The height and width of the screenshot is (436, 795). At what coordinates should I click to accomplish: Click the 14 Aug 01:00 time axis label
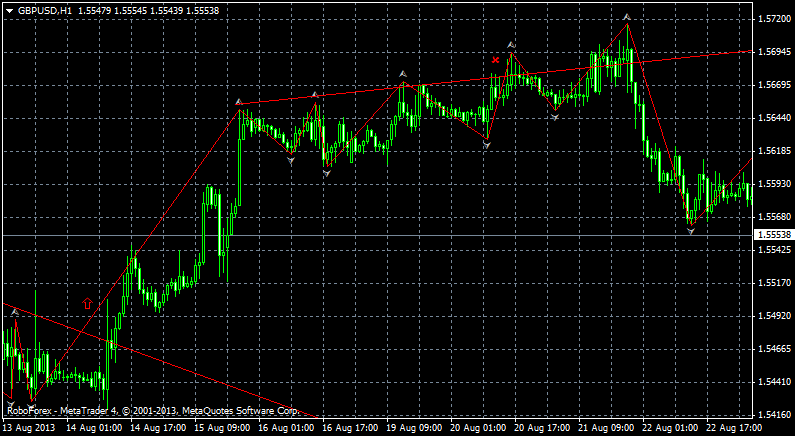pos(94,428)
